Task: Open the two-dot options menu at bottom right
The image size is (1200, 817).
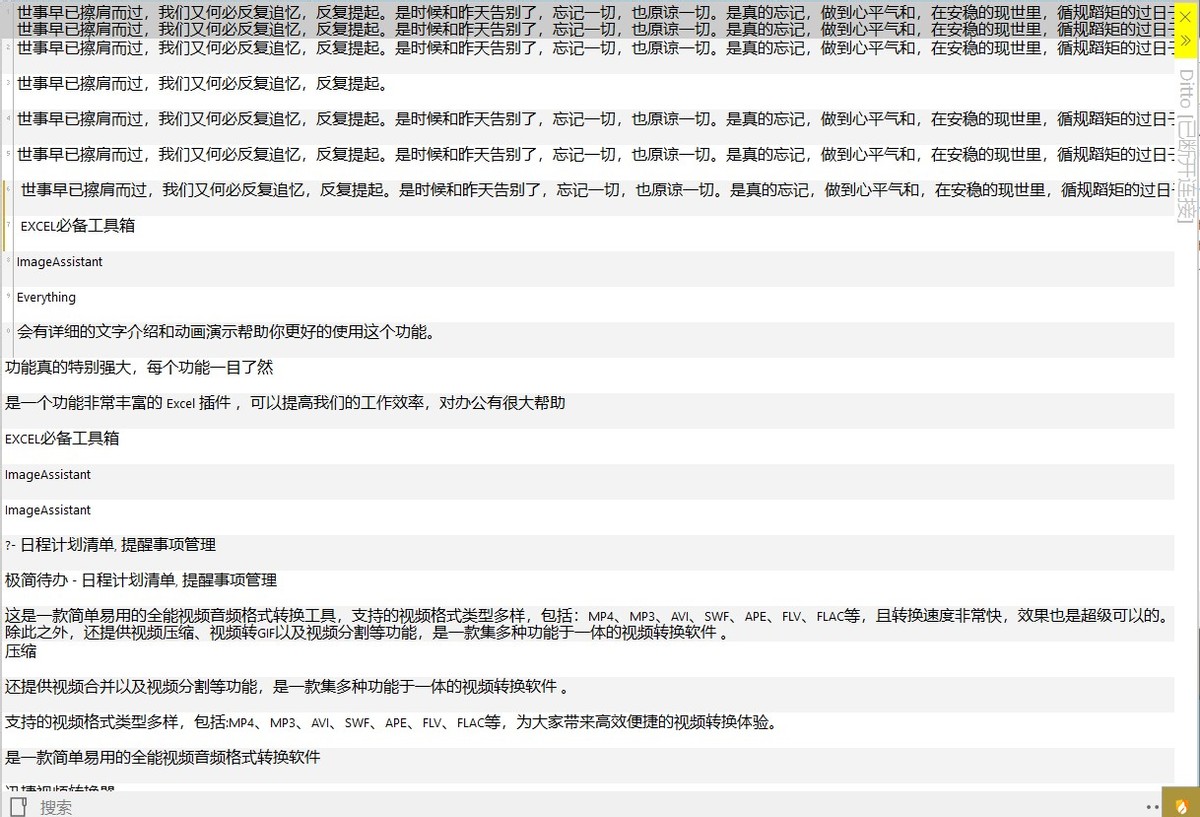Action: tap(1152, 805)
